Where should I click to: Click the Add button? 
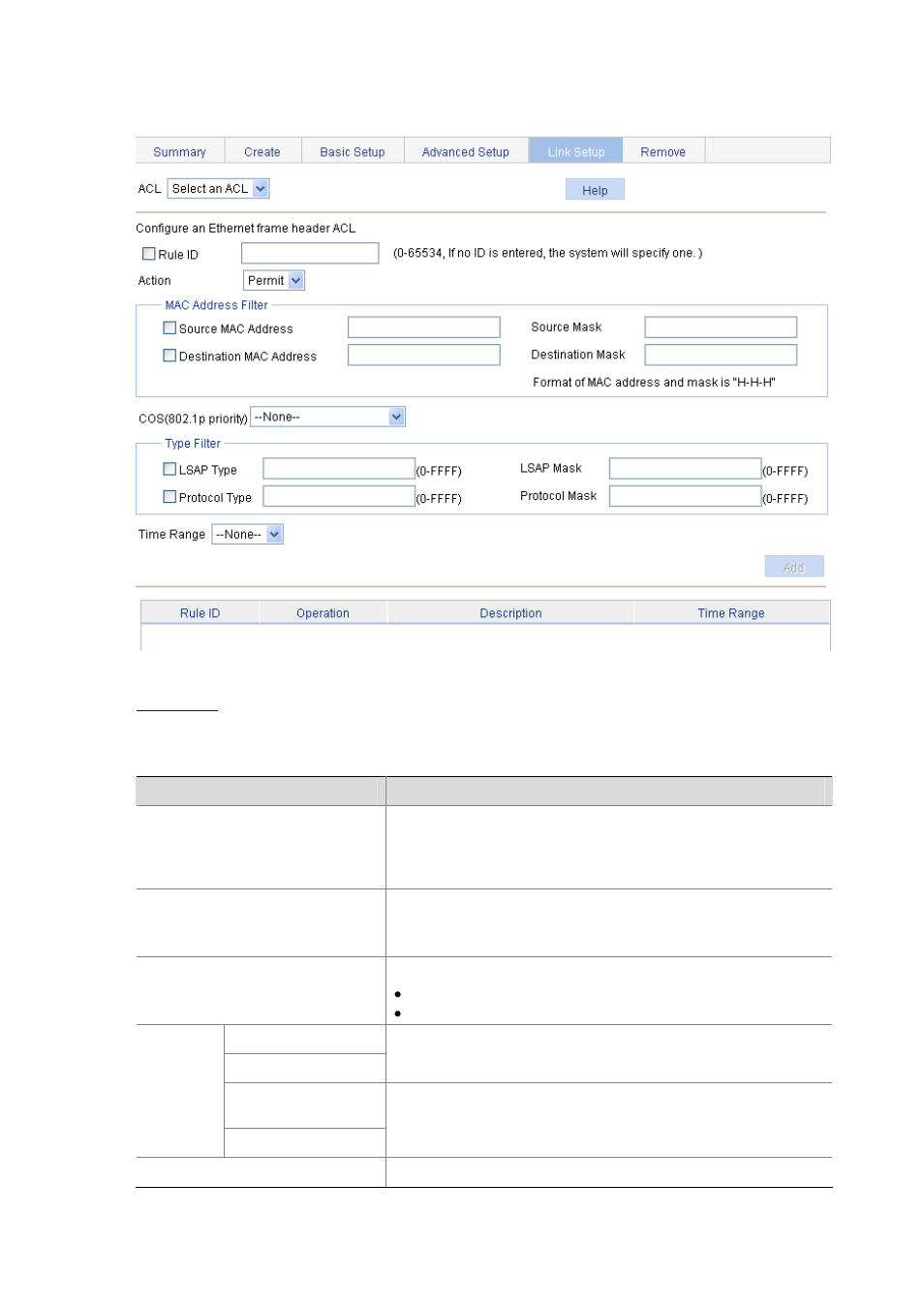click(x=794, y=567)
